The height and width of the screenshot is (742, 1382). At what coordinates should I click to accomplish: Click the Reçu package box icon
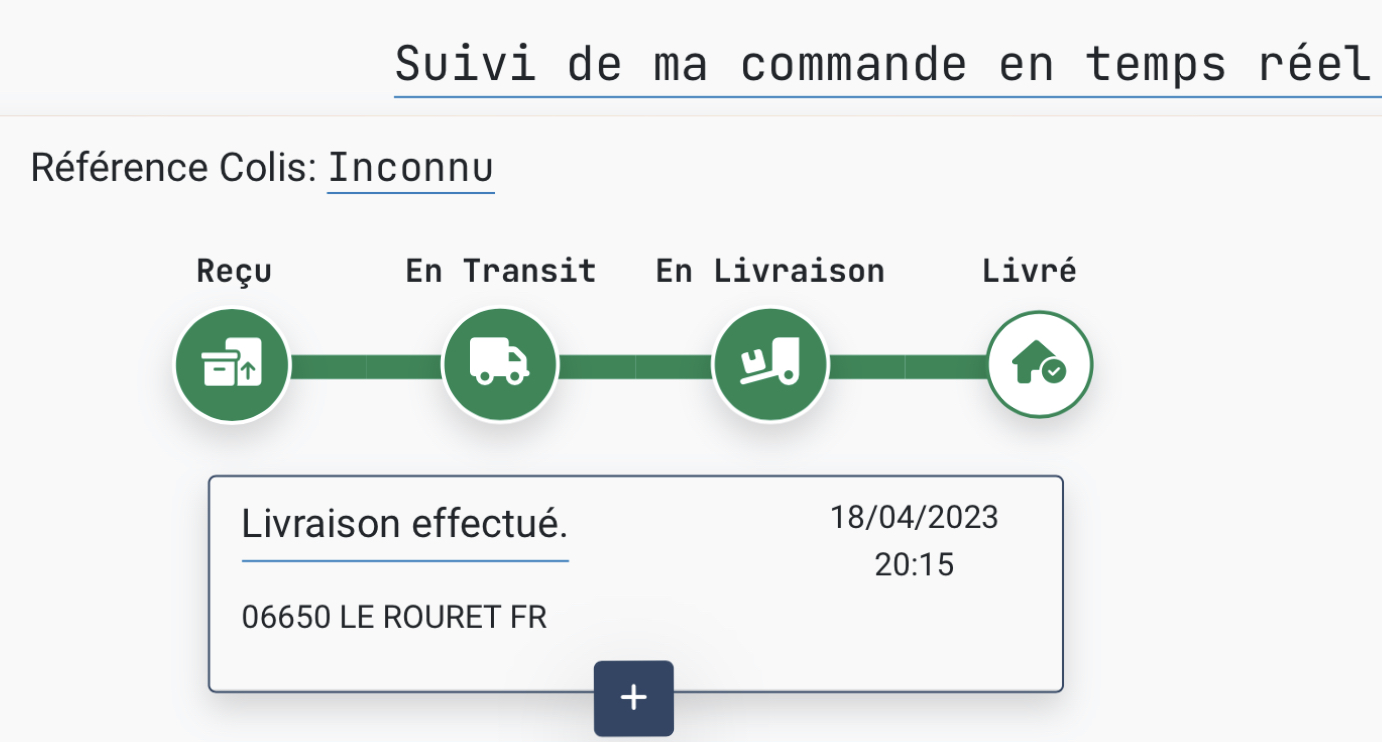232,366
